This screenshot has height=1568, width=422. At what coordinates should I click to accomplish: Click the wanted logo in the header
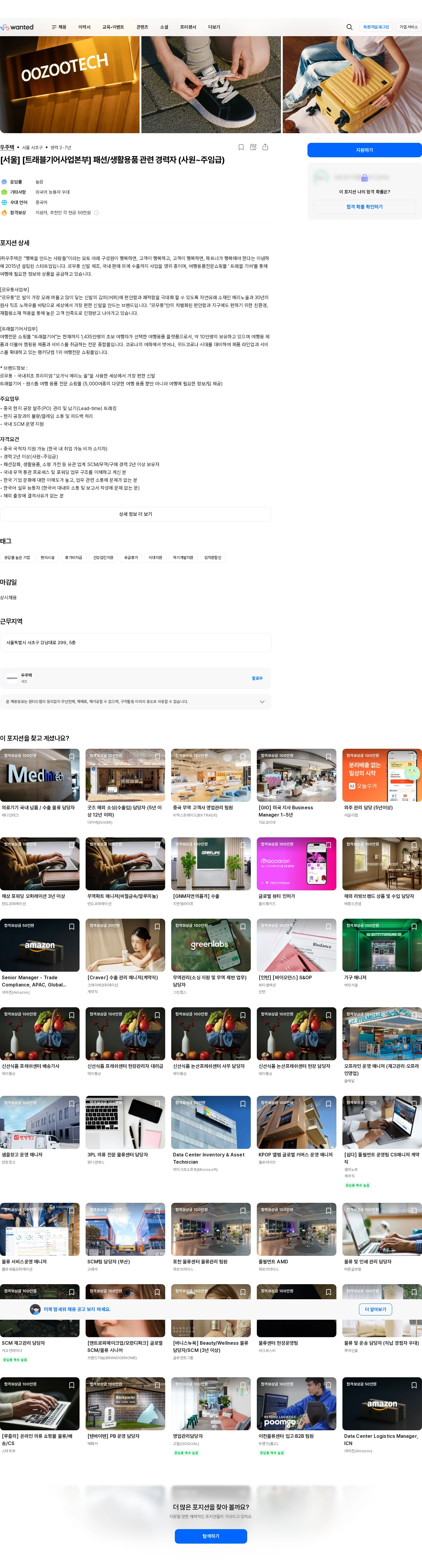tap(18, 27)
